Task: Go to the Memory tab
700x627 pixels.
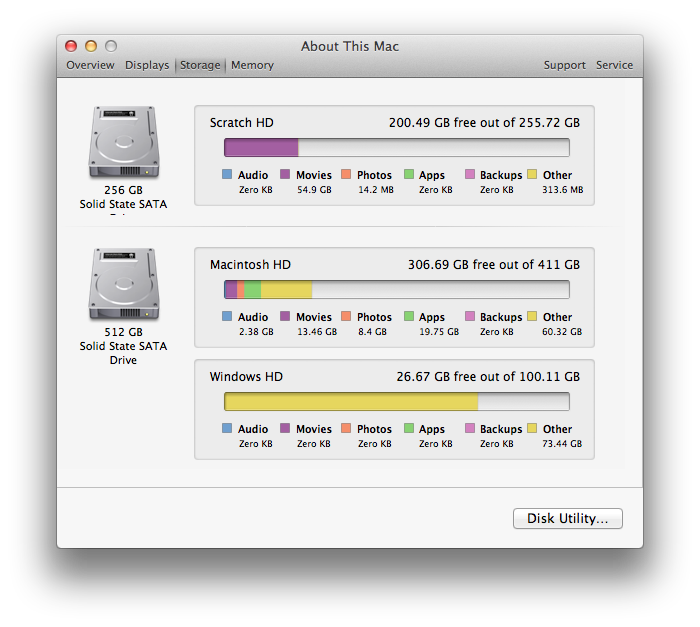Action: click(252, 65)
